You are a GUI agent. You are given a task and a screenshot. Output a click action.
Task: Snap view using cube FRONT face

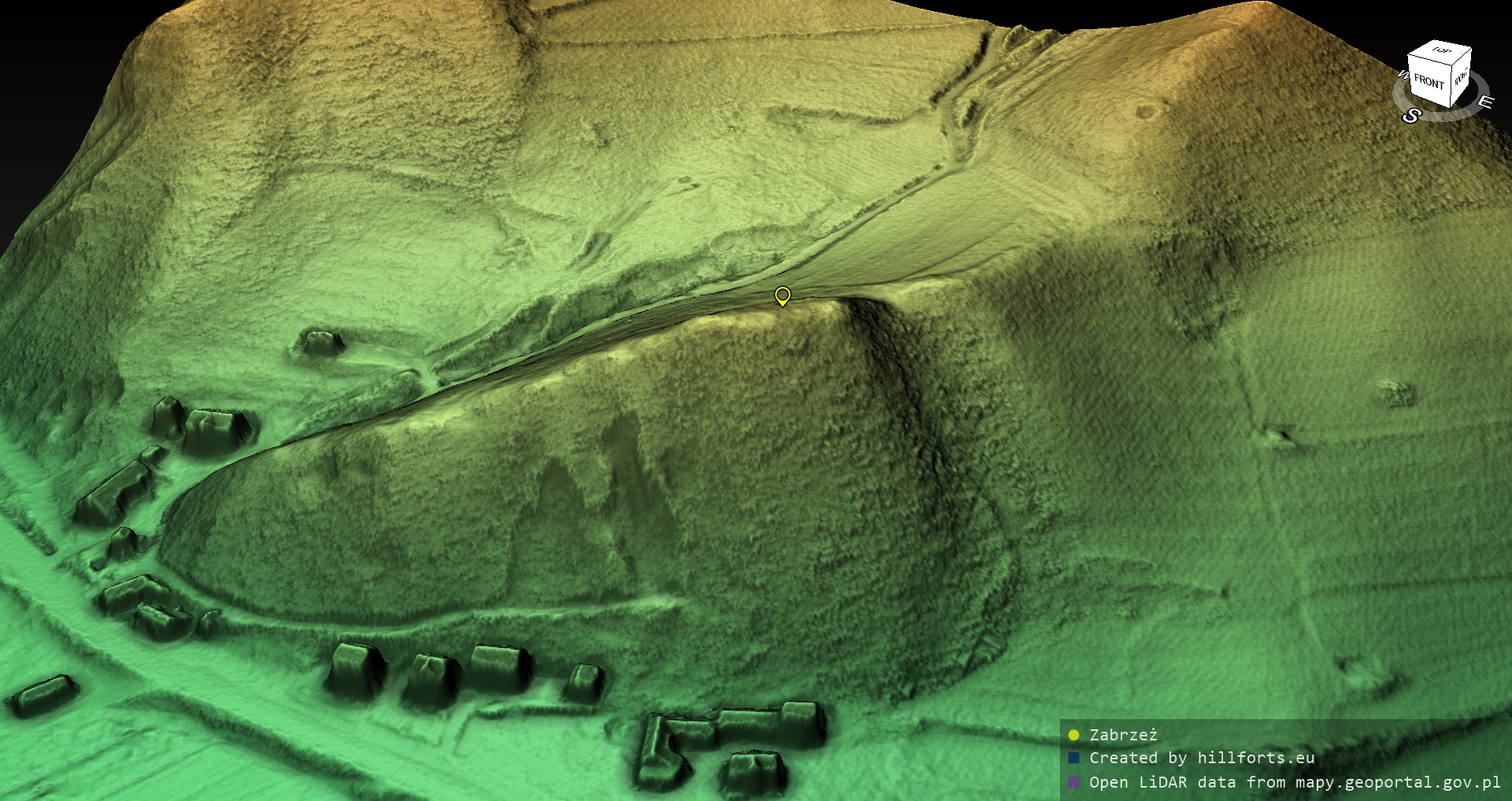[x=1428, y=81]
